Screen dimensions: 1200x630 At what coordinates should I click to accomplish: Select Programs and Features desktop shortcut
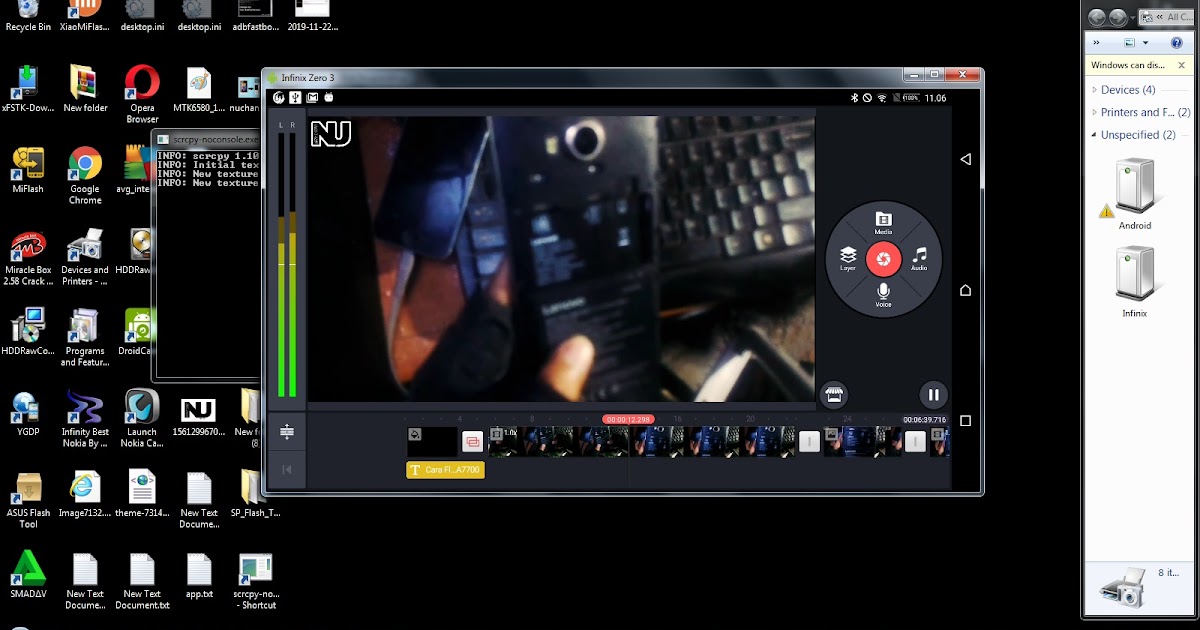pyautogui.click(x=85, y=338)
